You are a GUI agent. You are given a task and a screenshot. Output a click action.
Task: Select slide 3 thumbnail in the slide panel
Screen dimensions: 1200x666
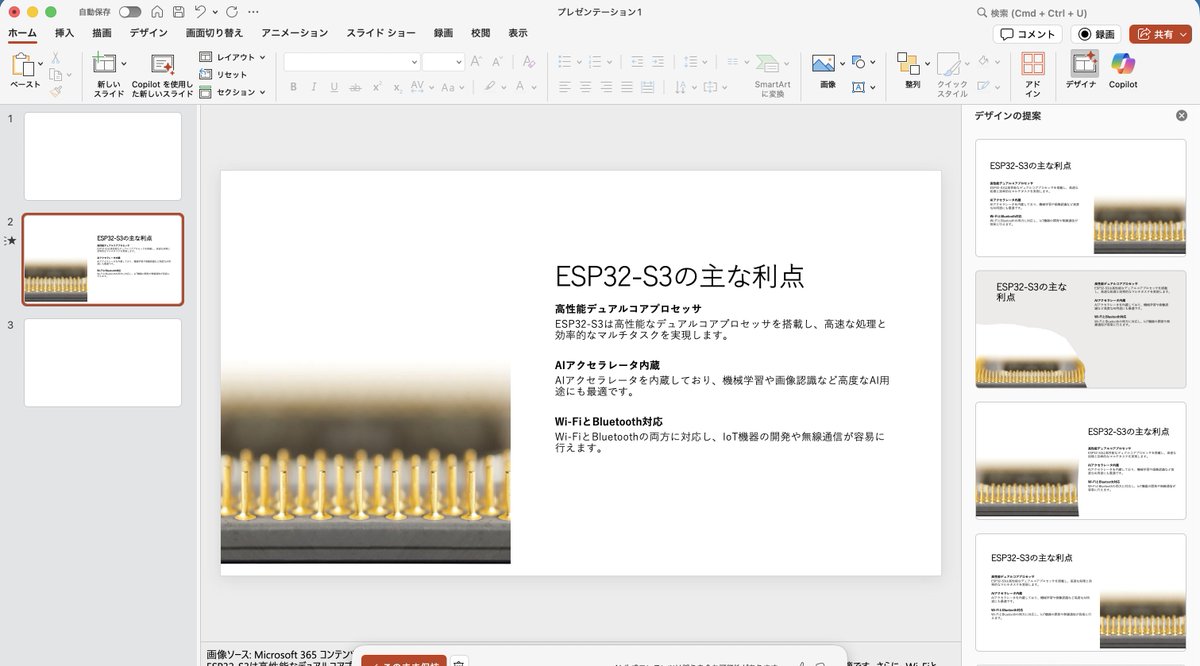[x=103, y=363]
